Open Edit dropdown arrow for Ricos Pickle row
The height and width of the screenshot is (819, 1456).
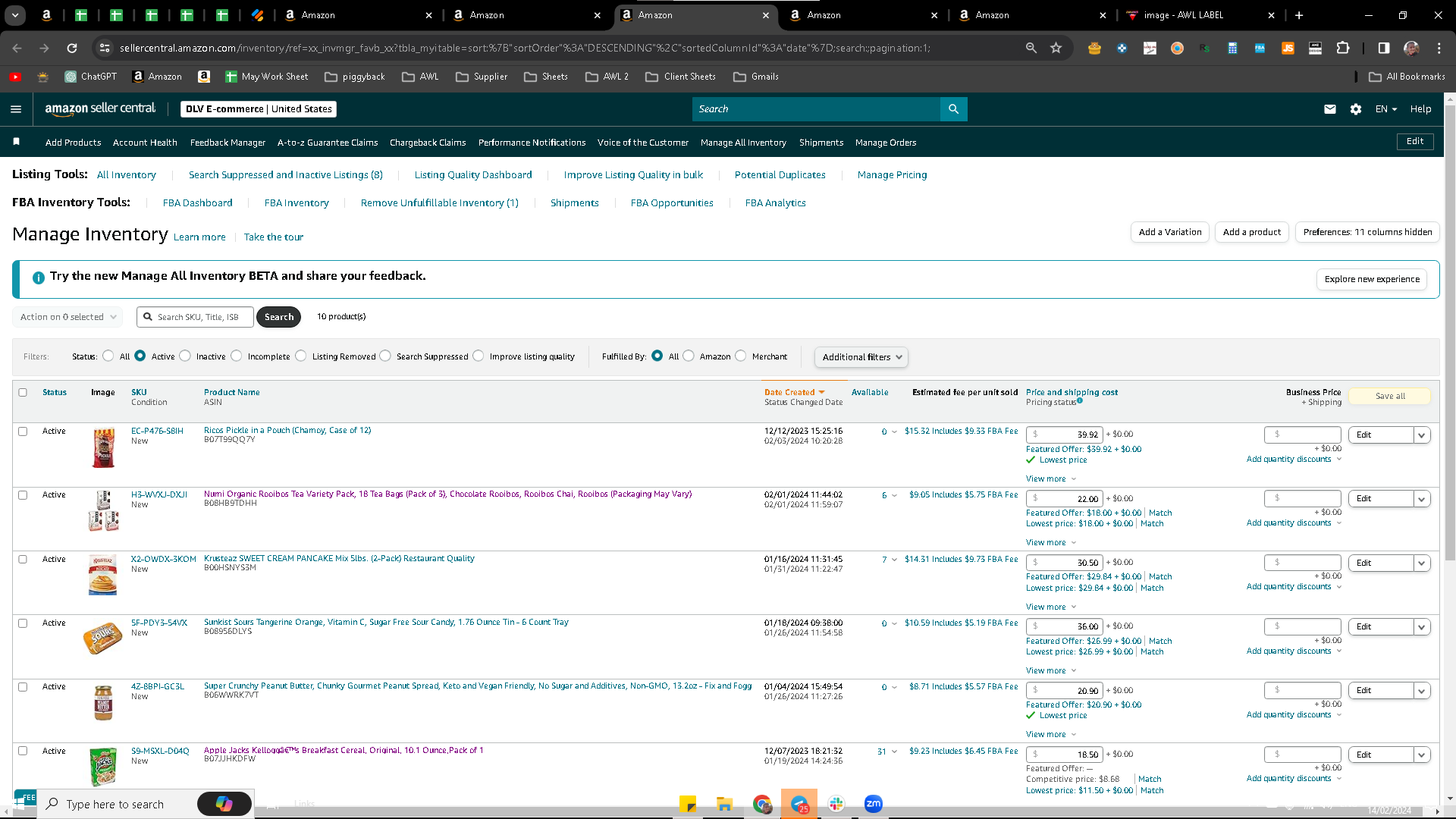[x=1422, y=435]
